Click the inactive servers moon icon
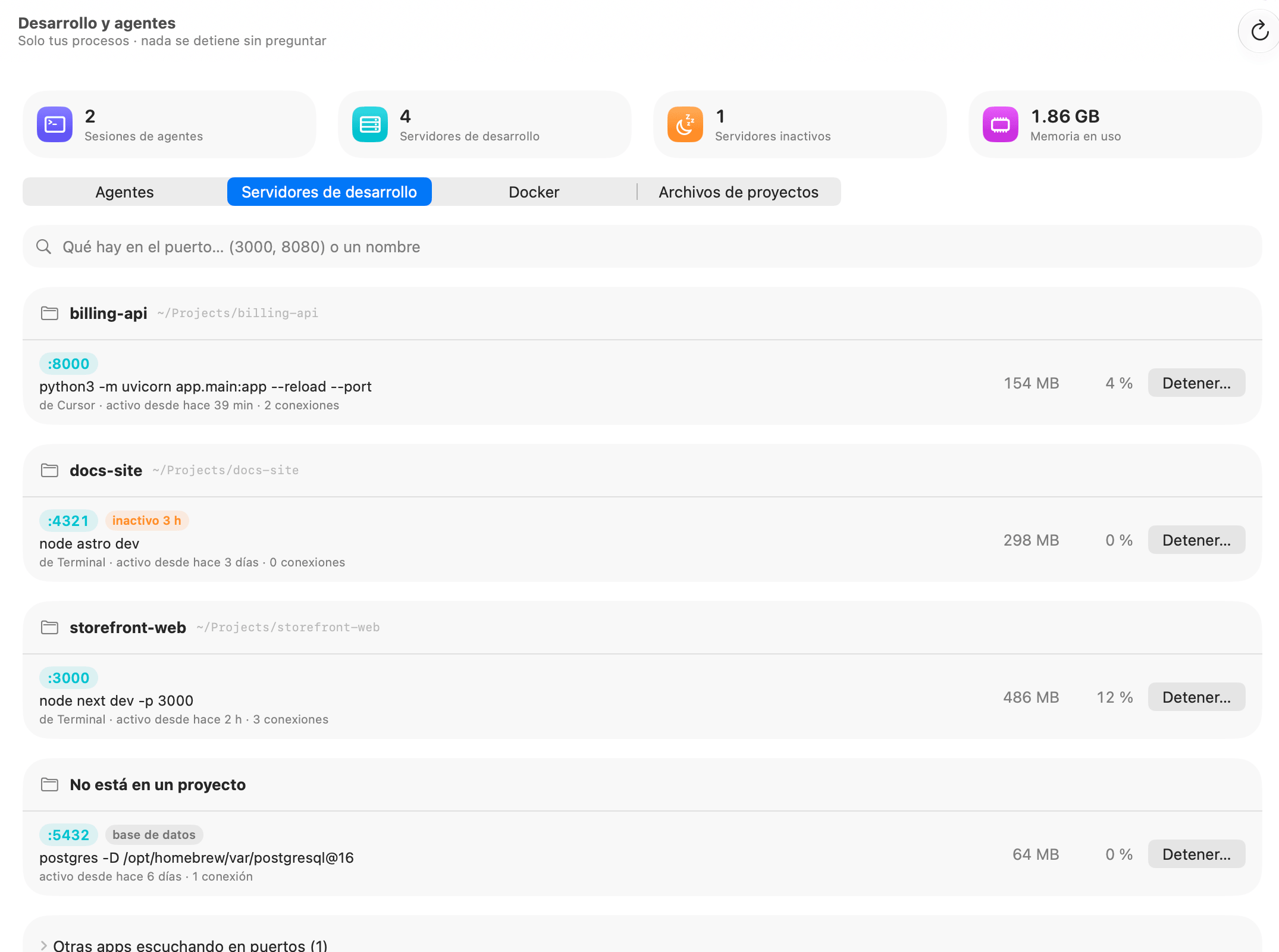The image size is (1279, 952). [x=685, y=124]
